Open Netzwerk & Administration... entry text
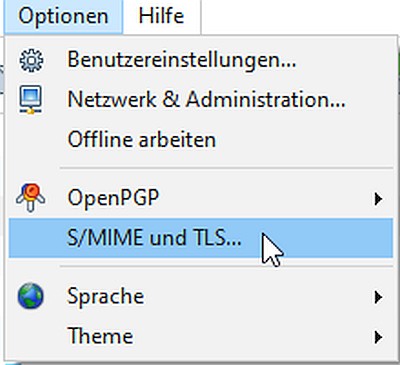This screenshot has width=400, height=365. pyautogui.click(x=206, y=100)
